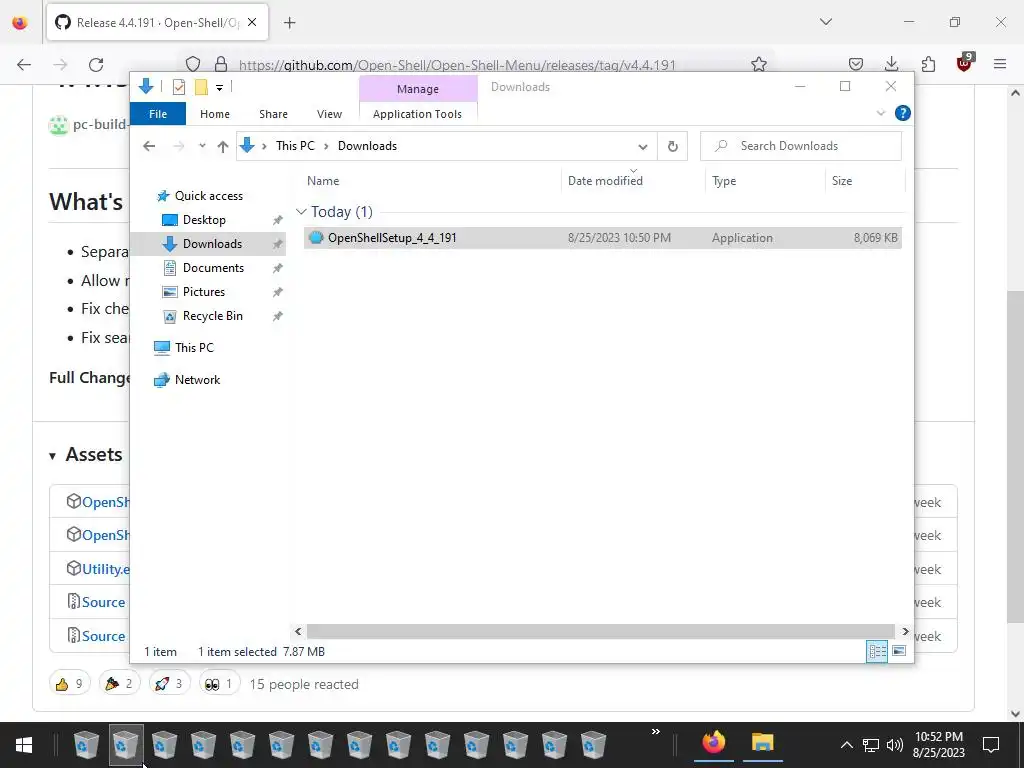Refresh the Downloads folder view
Viewport: 1024px width, 768px height.
point(673,146)
